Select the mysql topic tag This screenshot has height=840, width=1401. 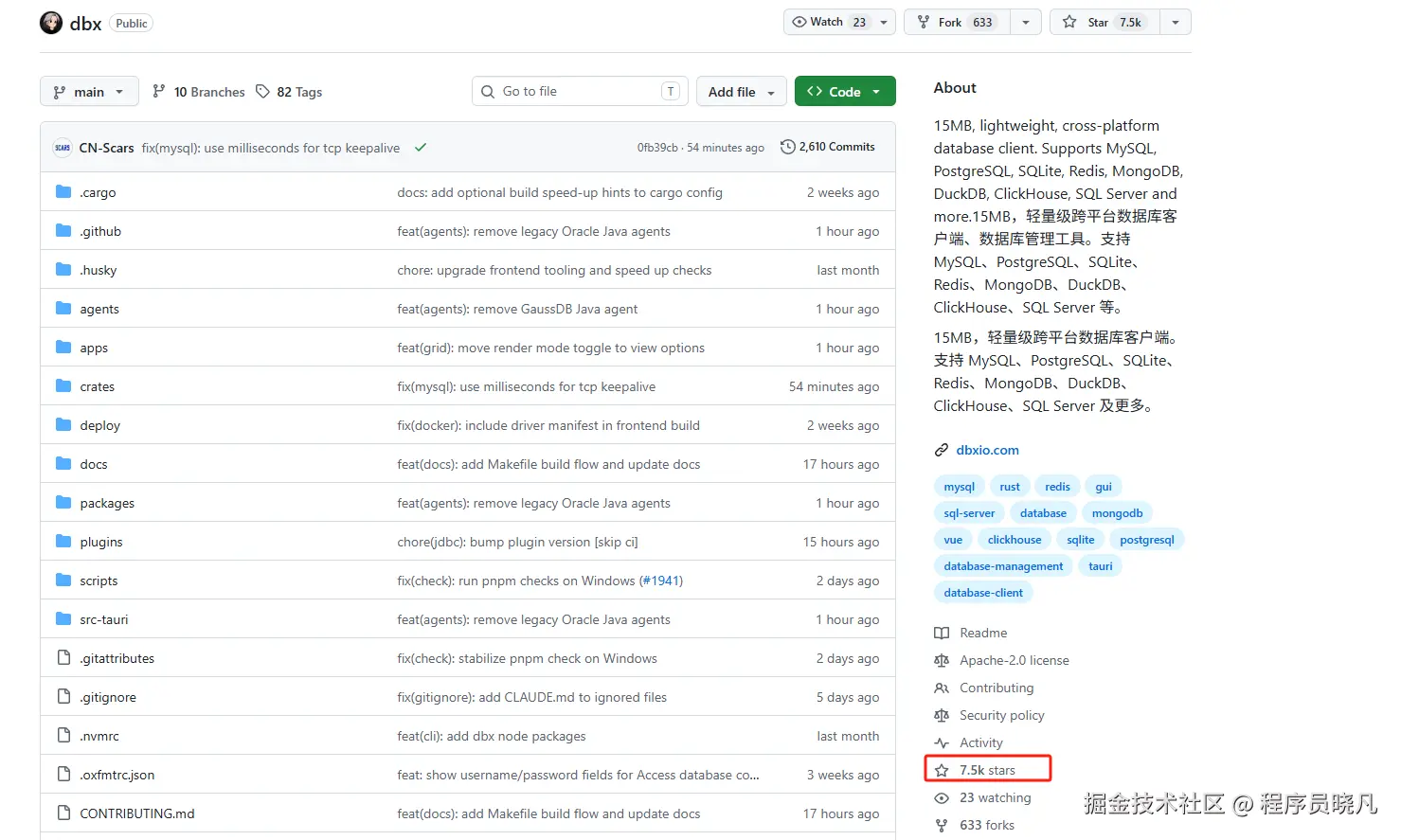(959, 487)
